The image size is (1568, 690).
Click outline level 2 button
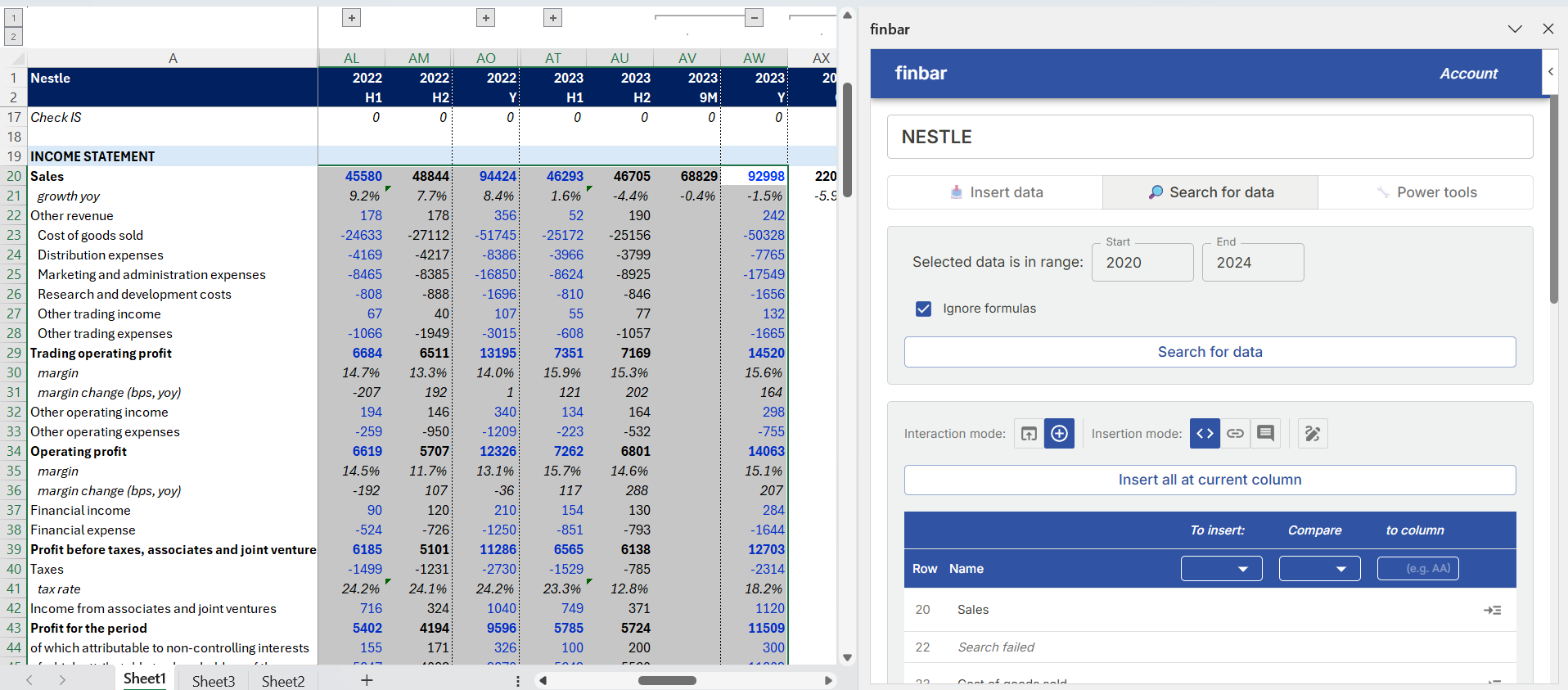point(13,37)
